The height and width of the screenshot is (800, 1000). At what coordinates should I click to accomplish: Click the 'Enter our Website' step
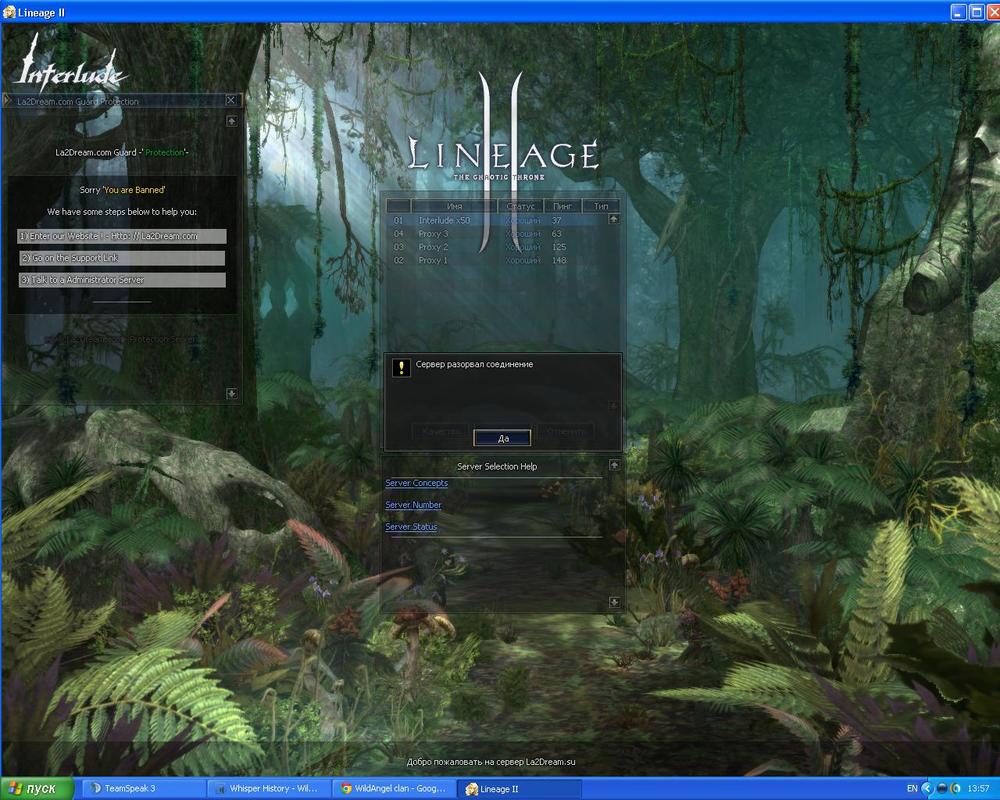click(122, 236)
